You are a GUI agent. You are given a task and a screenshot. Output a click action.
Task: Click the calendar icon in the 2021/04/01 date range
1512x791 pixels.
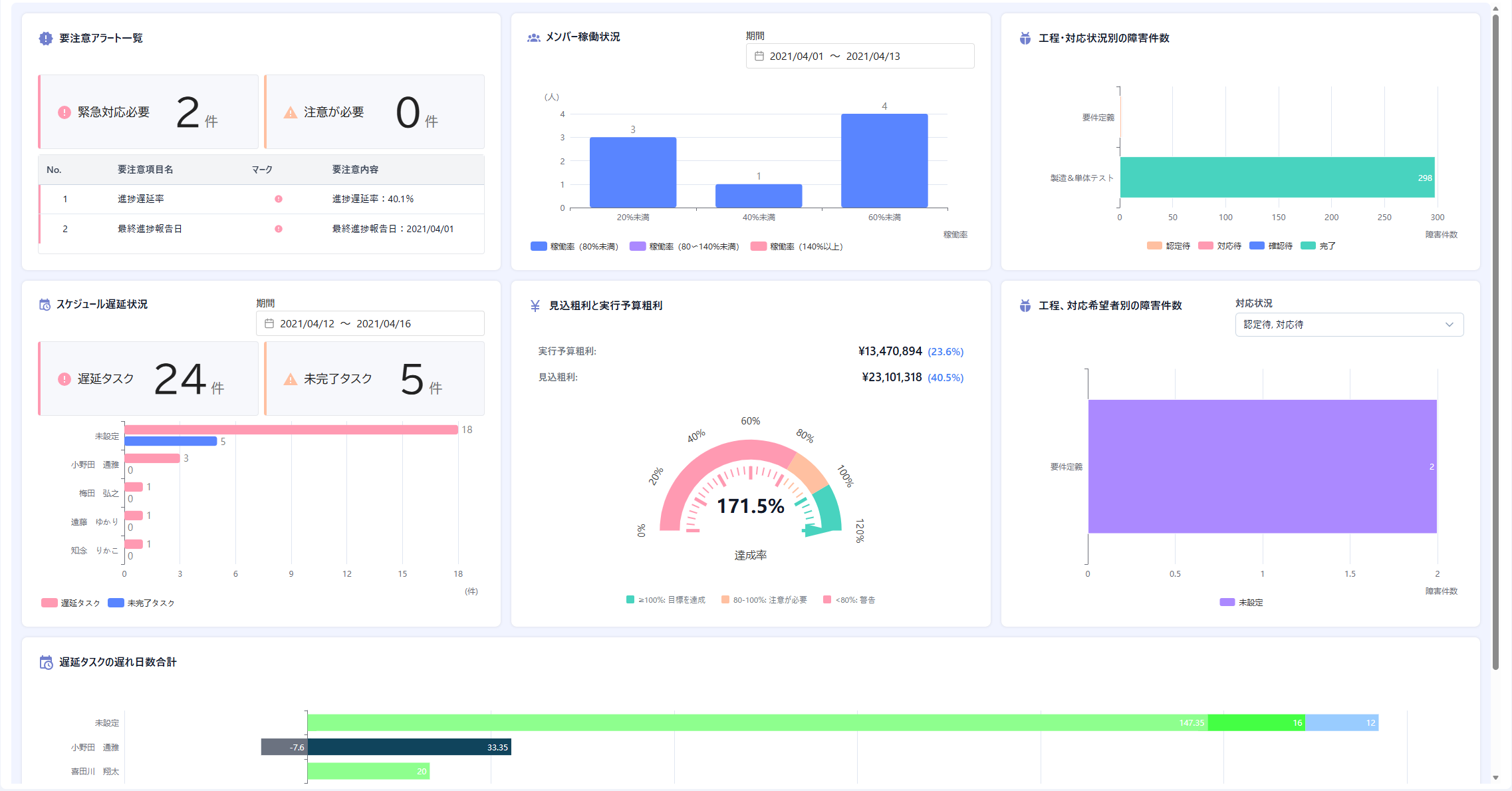(759, 57)
